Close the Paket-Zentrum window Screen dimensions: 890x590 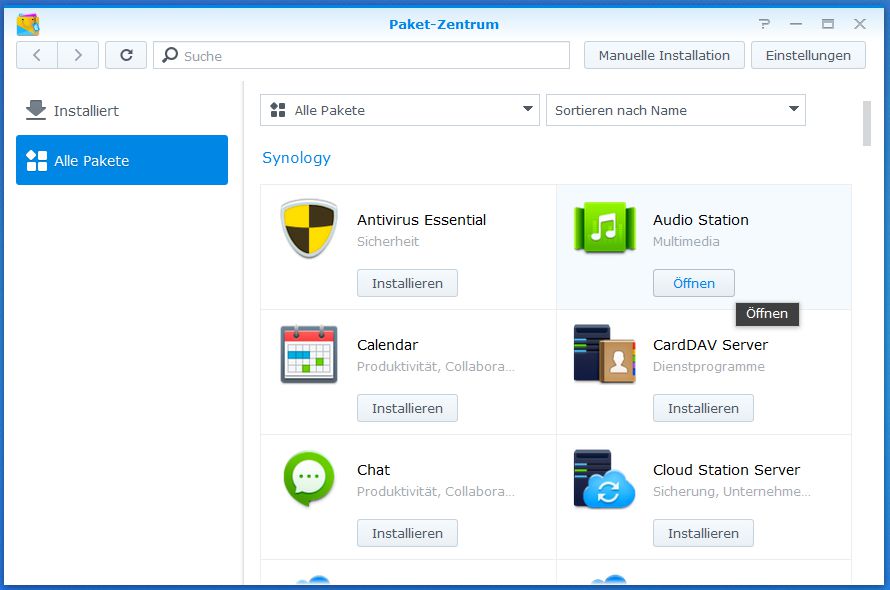pyautogui.click(x=860, y=24)
